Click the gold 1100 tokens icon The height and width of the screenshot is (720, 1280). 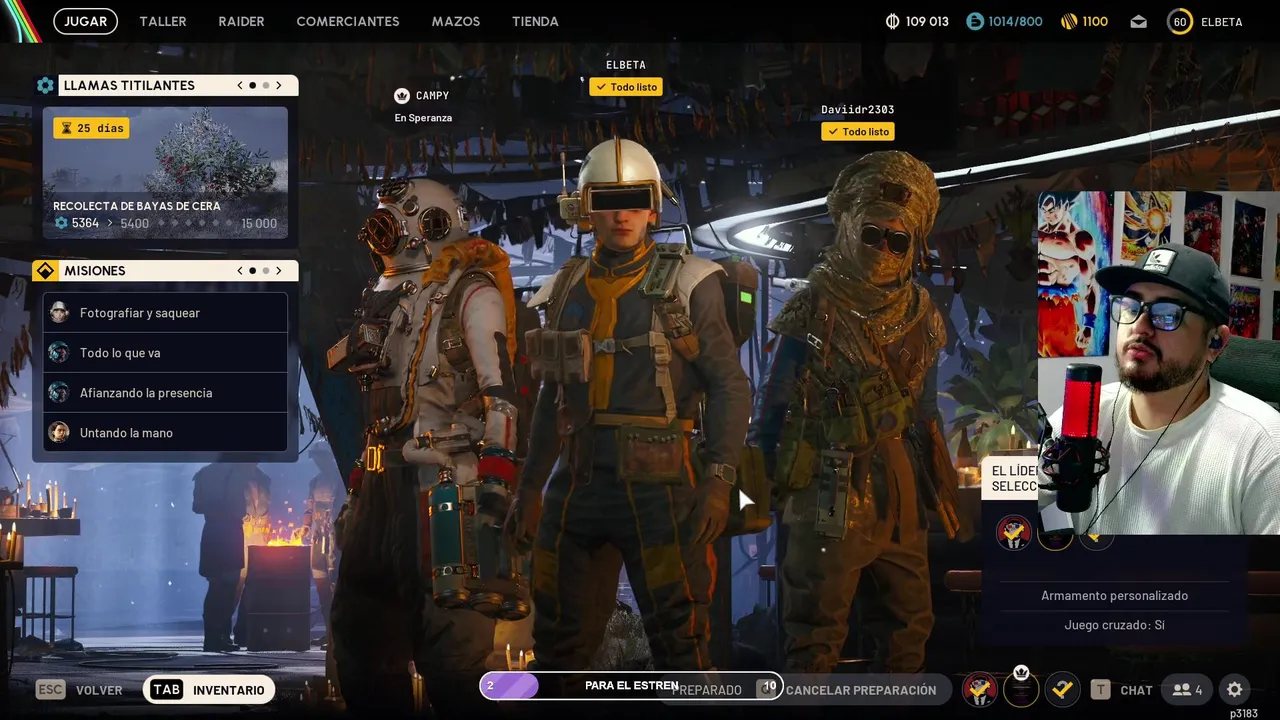pos(1069,21)
